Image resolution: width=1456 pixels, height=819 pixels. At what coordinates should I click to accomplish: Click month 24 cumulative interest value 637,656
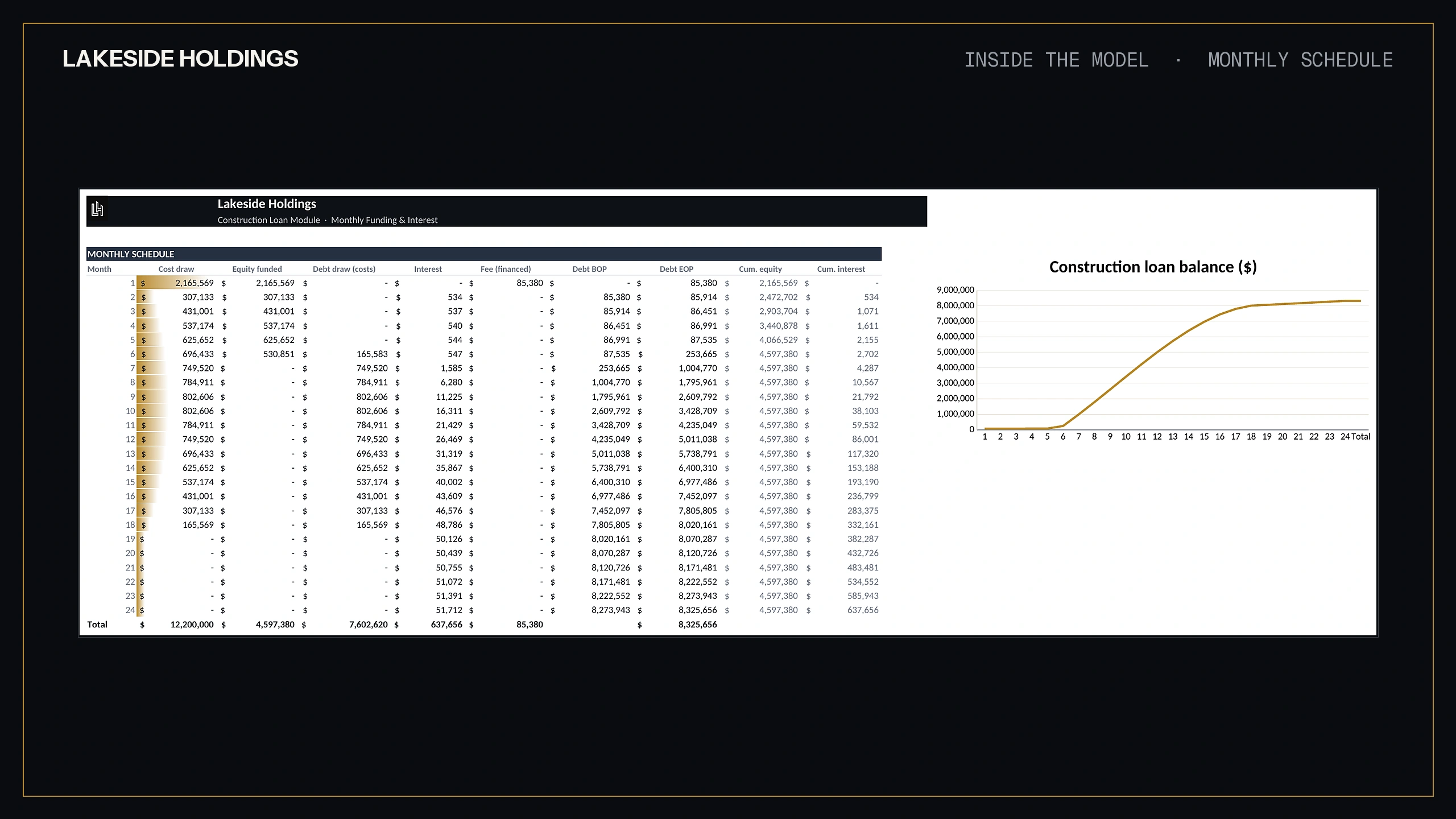point(863,610)
